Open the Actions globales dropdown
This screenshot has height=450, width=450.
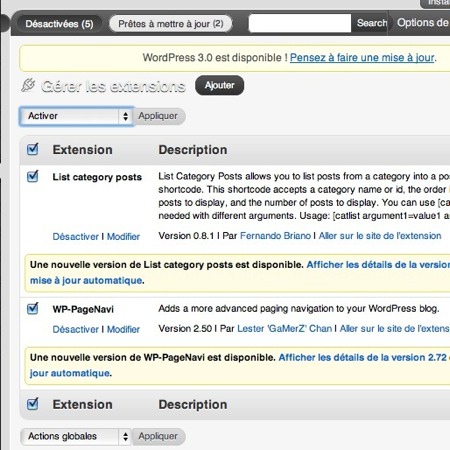click(76, 436)
